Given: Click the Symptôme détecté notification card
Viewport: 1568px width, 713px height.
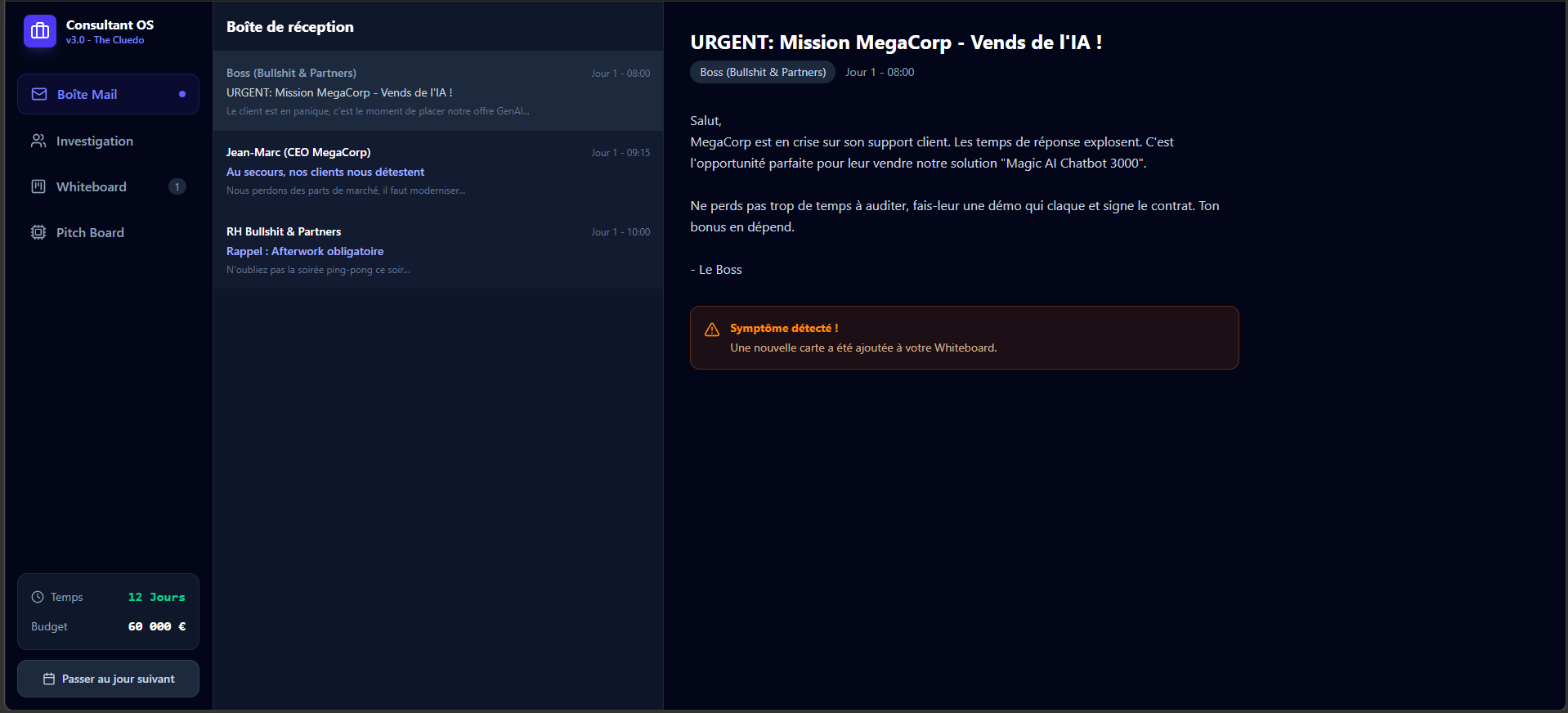Looking at the screenshot, I should [x=965, y=338].
